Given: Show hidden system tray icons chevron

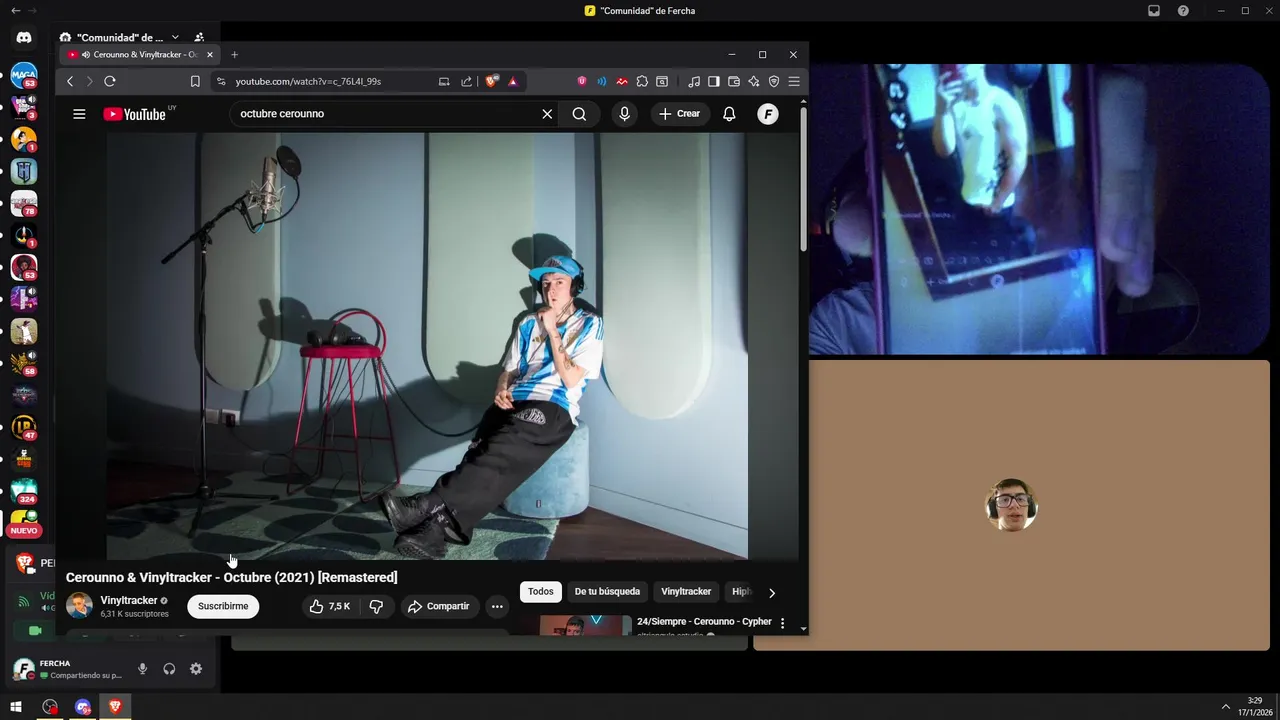Looking at the screenshot, I should pyautogui.click(x=1226, y=707).
